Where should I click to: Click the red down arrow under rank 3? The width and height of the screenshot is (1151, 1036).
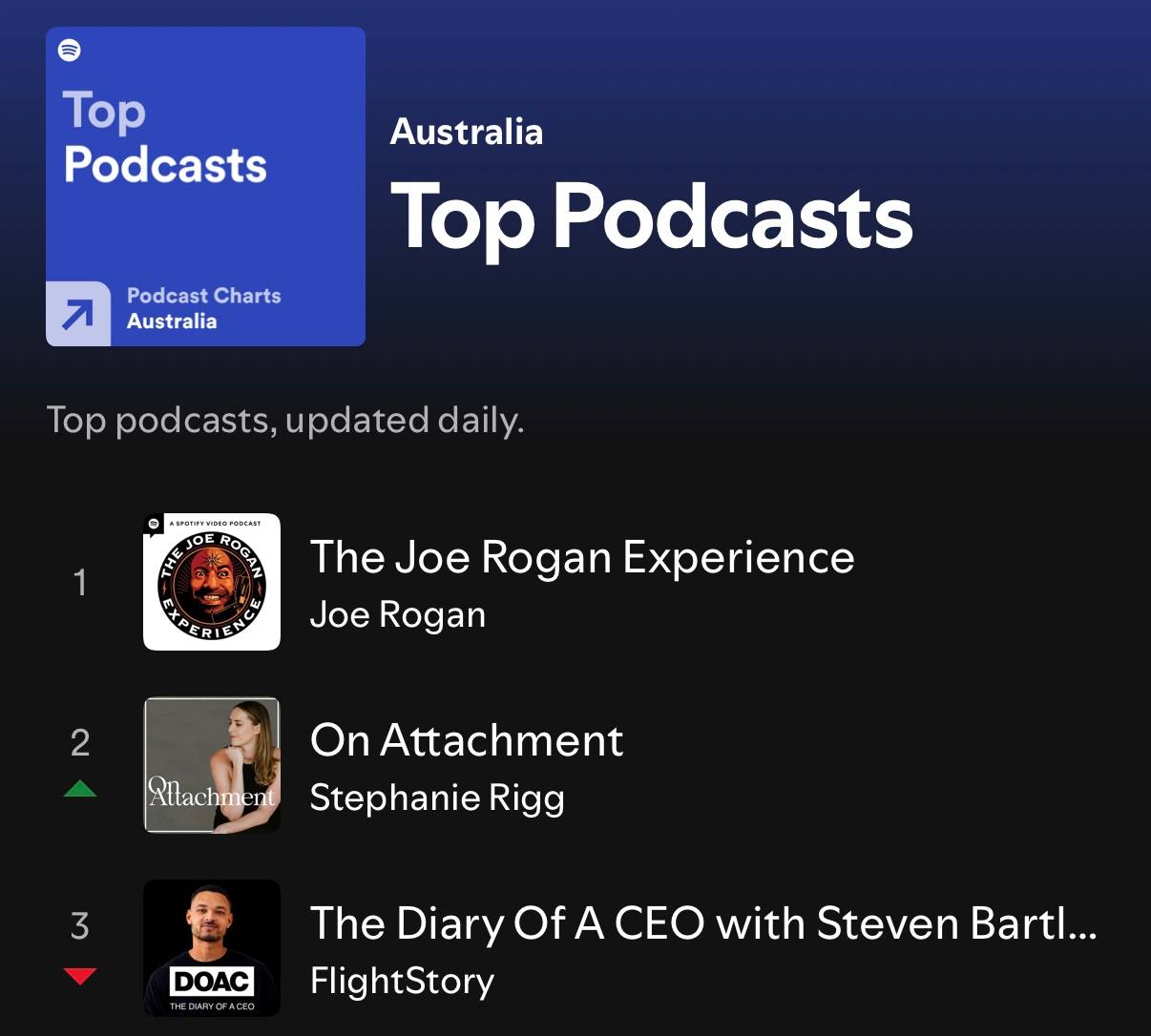pyautogui.click(x=80, y=975)
